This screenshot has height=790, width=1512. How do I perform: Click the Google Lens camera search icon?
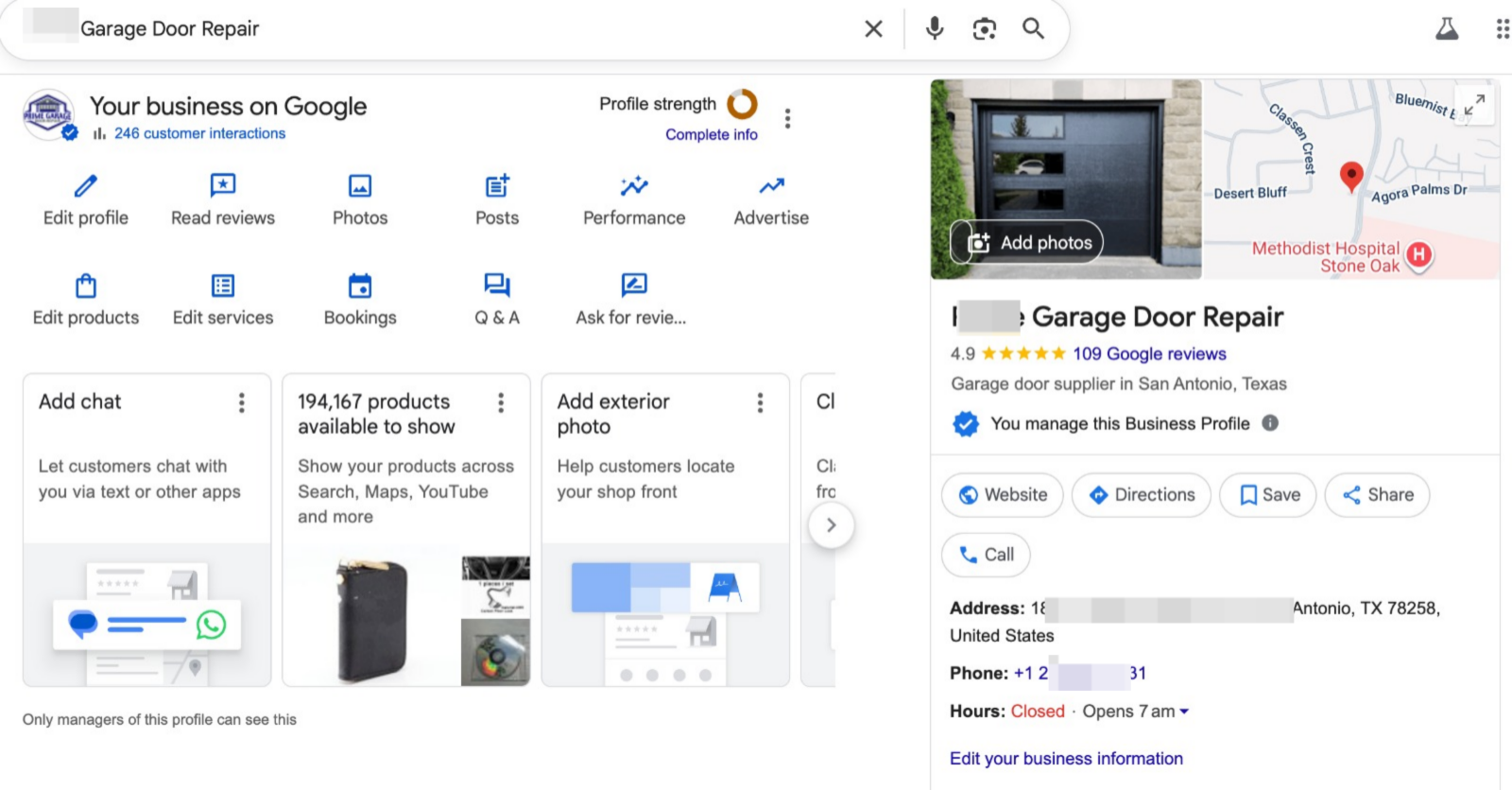(x=984, y=28)
